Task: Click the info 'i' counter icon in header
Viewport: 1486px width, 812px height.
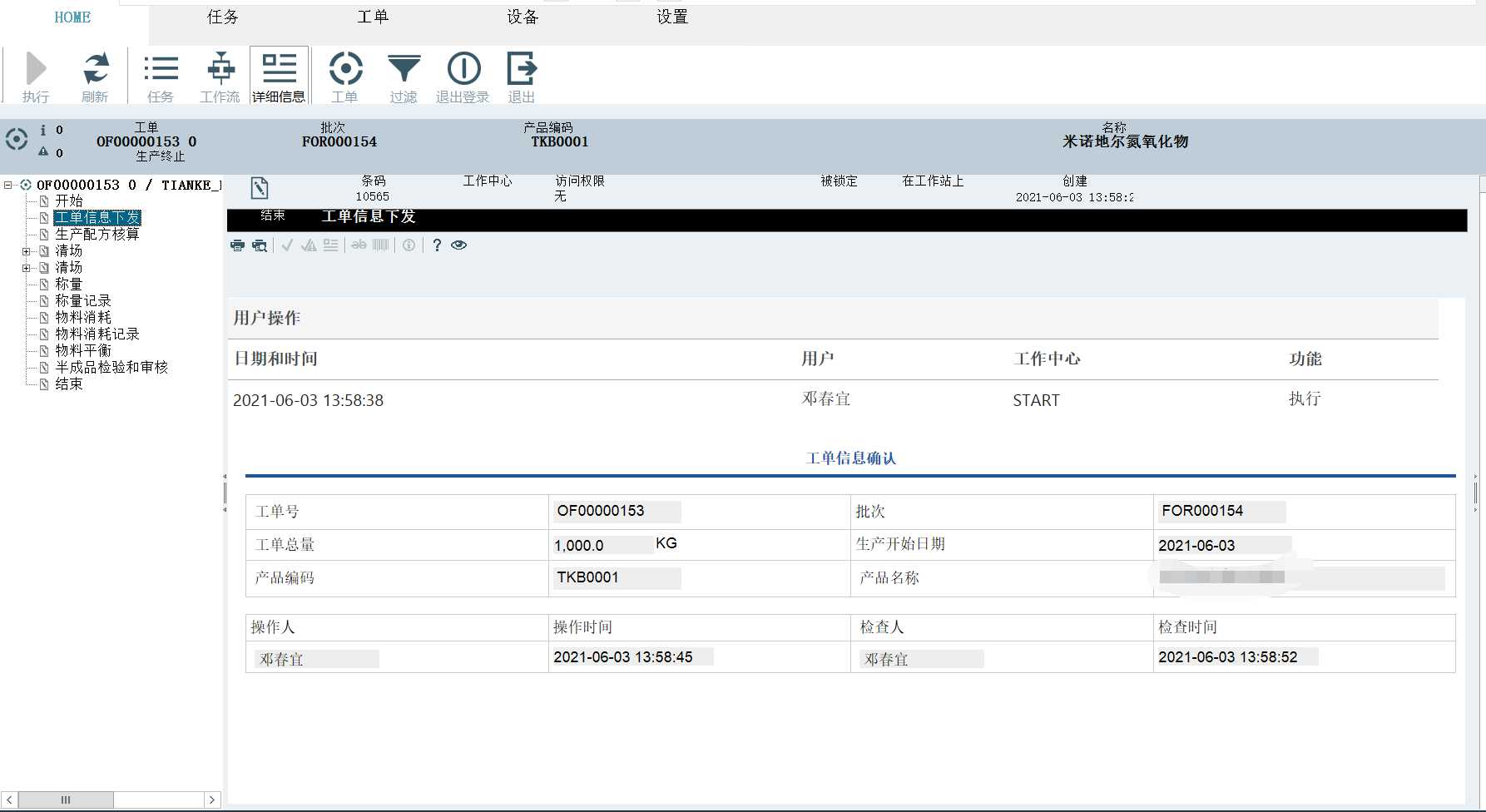Action: 43,130
